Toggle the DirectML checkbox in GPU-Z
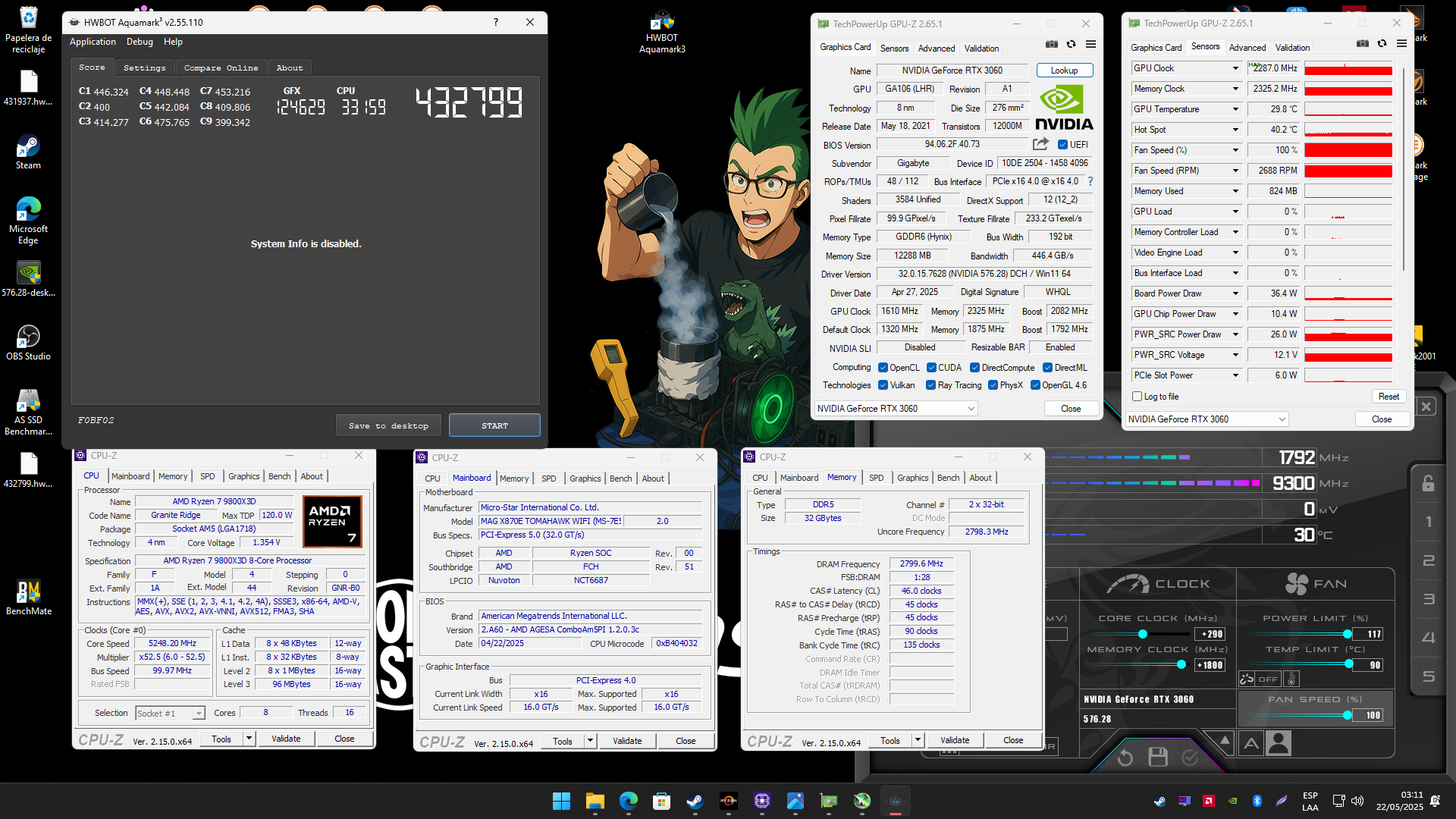The image size is (1456, 819). click(1047, 367)
